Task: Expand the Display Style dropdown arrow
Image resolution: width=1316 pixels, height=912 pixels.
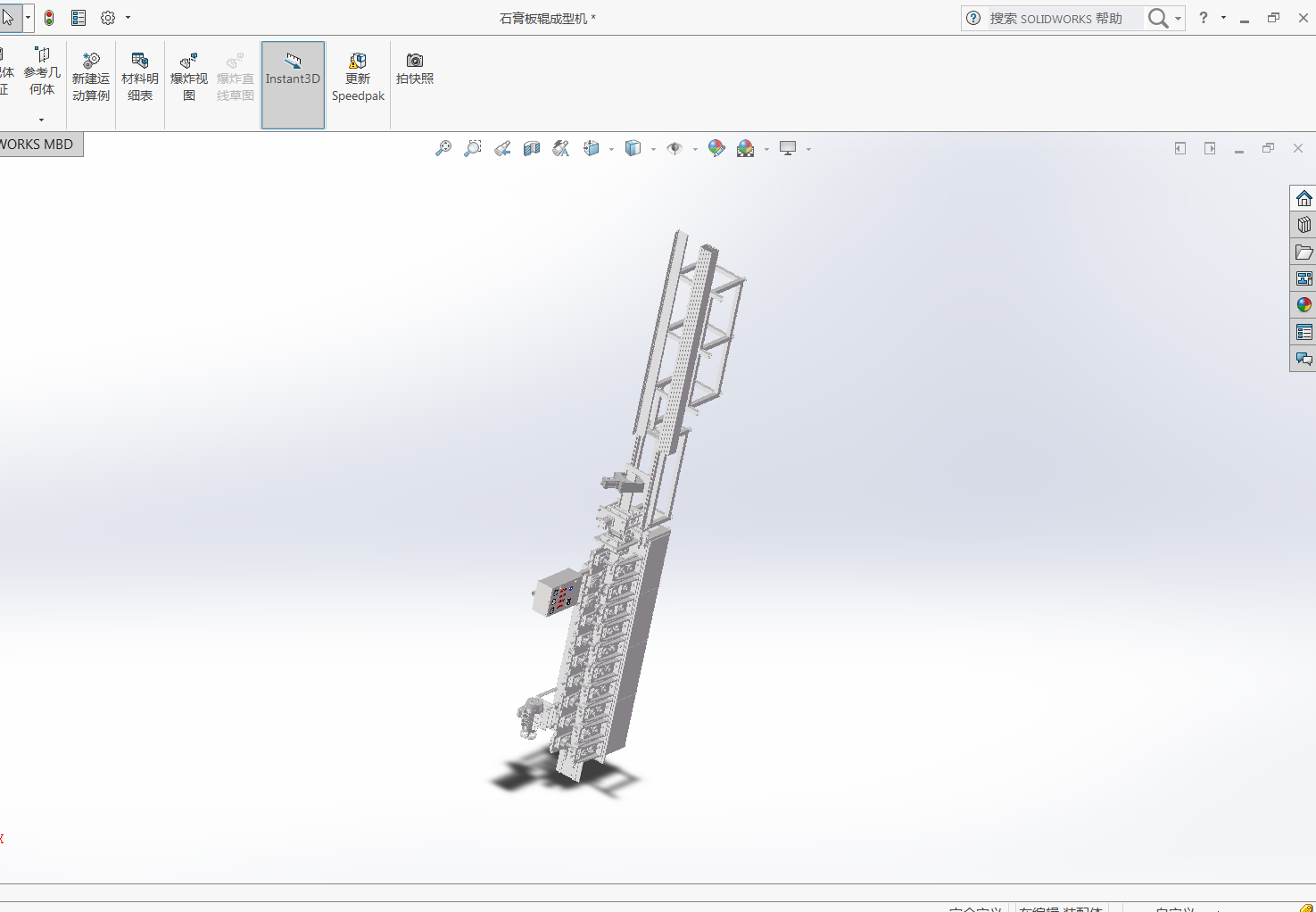Action: click(x=654, y=150)
